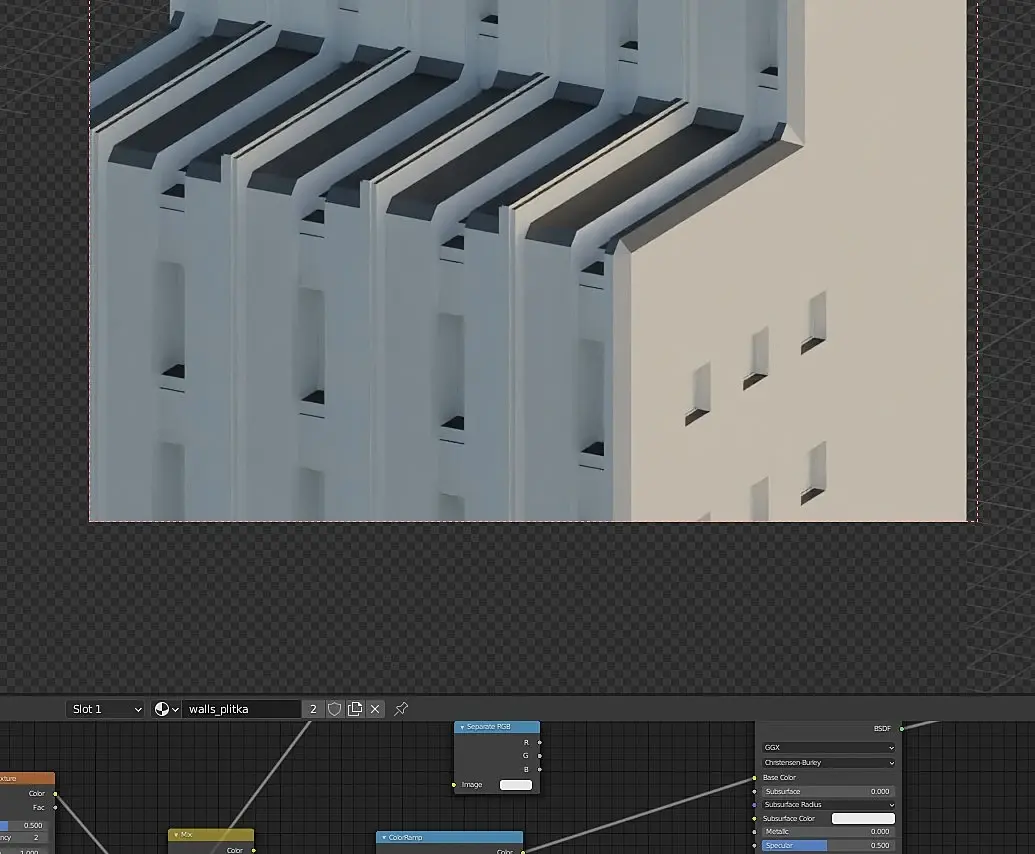Image resolution: width=1035 pixels, height=854 pixels.
Task: Click the material user count 2 button
Action: coord(313,709)
